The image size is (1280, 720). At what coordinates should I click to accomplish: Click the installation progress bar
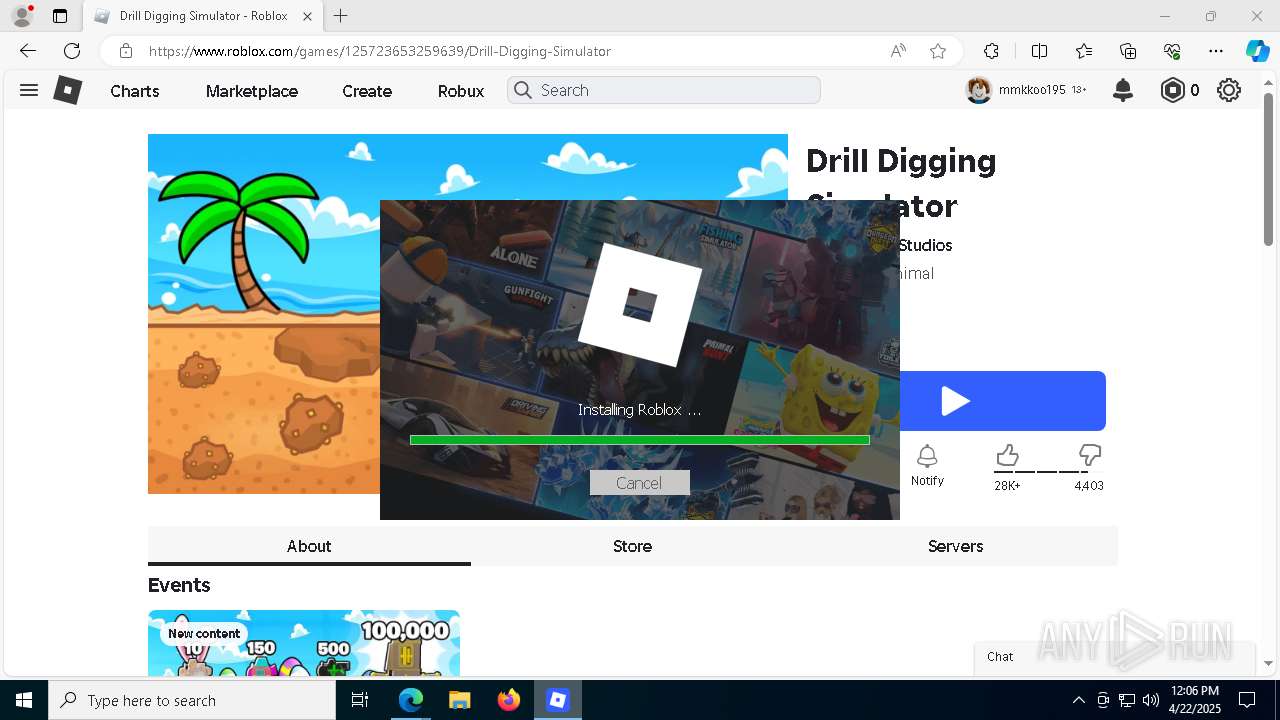tap(640, 440)
